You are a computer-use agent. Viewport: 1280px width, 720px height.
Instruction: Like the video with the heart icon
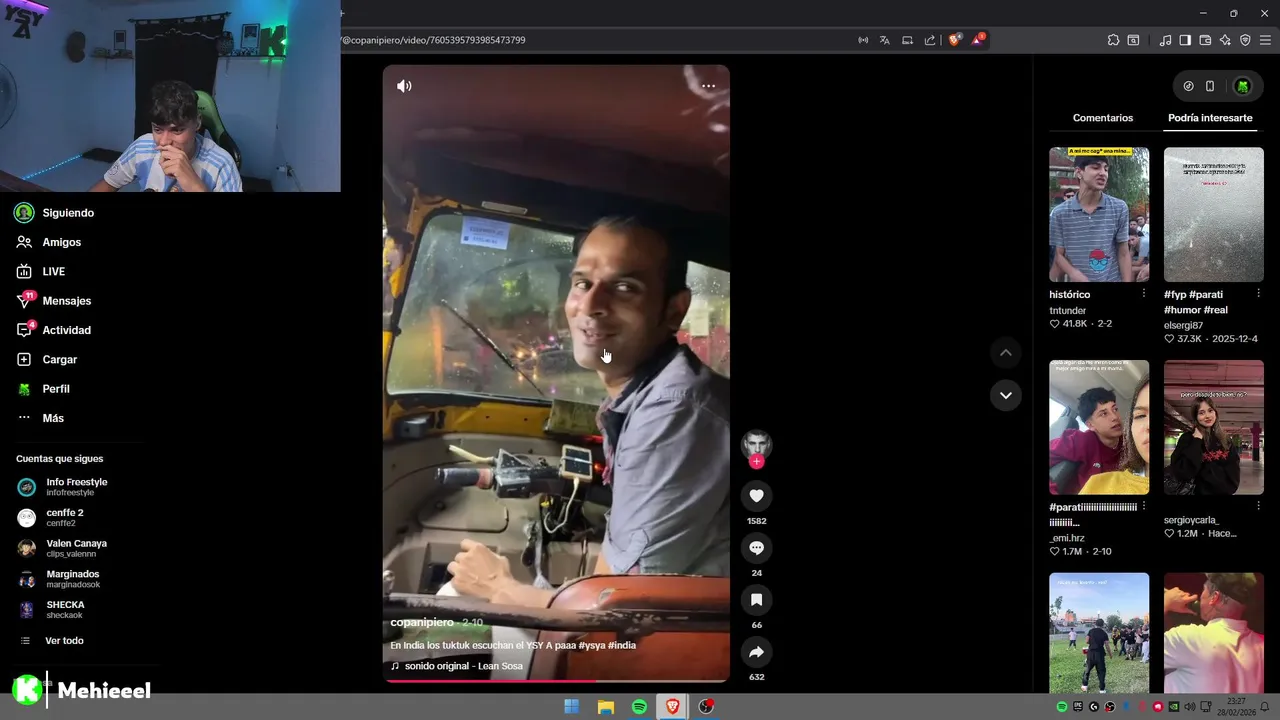coord(756,496)
